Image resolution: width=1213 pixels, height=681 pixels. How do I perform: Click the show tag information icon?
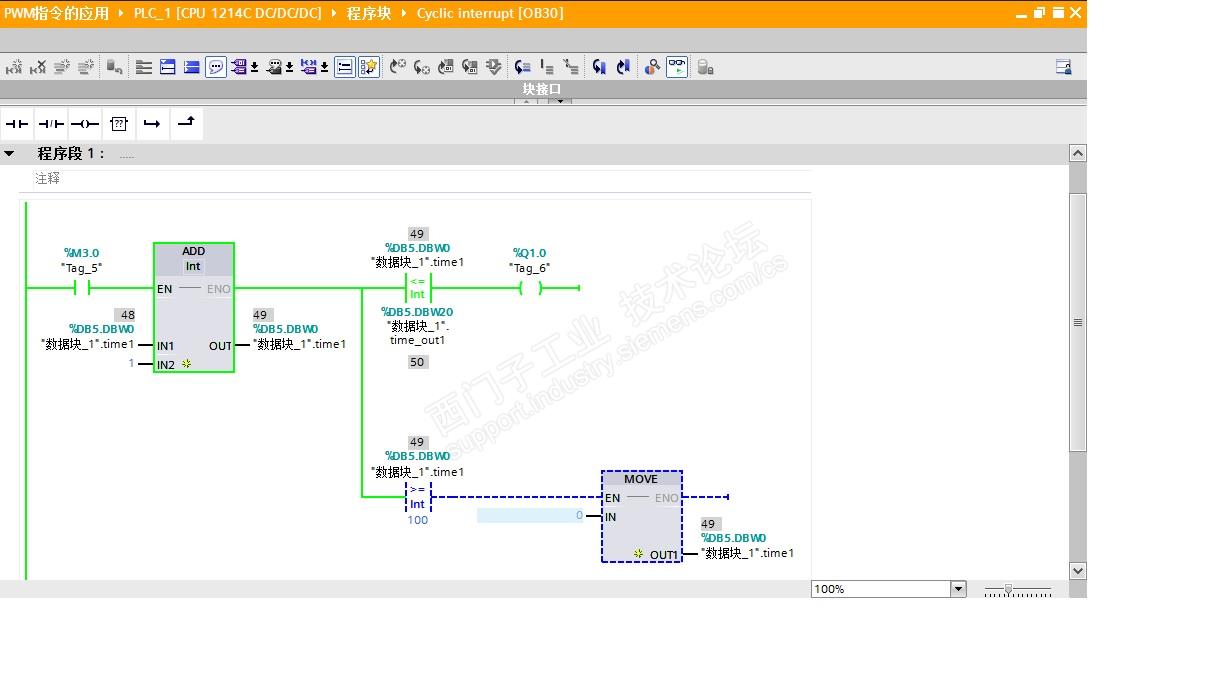tap(274, 67)
